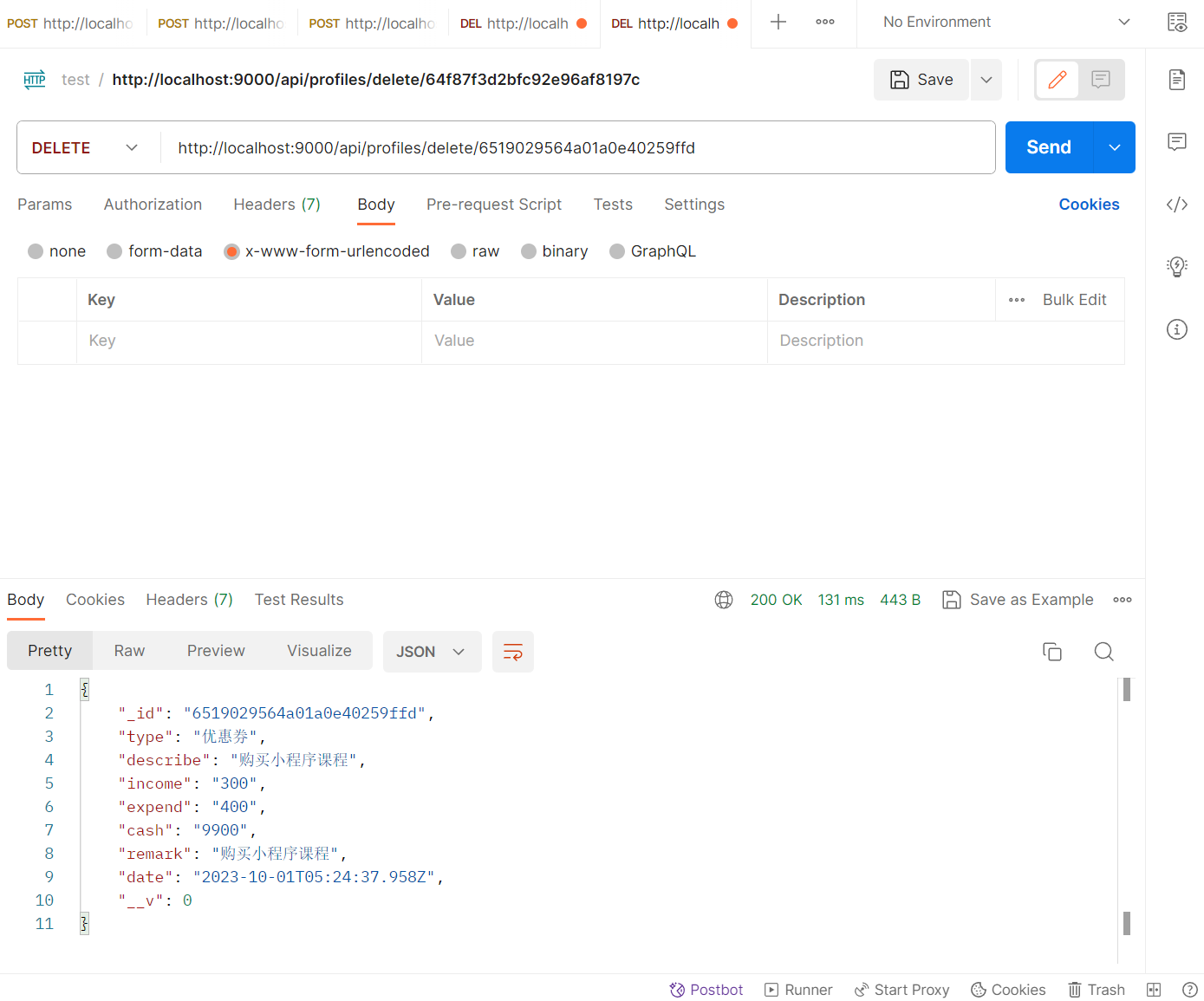Select the form-data radio button
Screen dimensions: 1204x1001
(114, 251)
